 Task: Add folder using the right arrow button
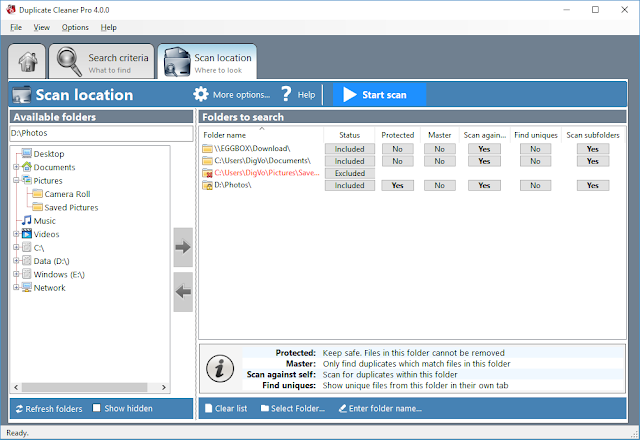183,247
